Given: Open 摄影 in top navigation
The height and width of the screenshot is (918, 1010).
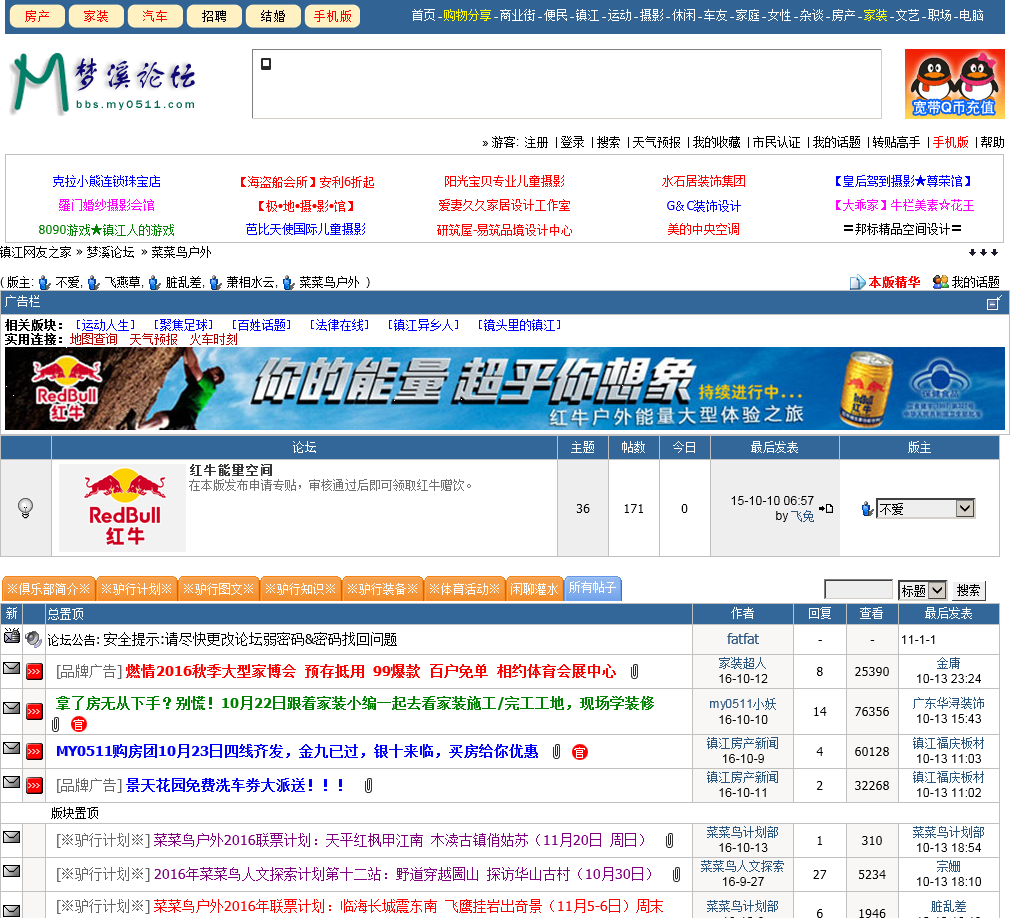Looking at the screenshot, I should pos(652,15).
